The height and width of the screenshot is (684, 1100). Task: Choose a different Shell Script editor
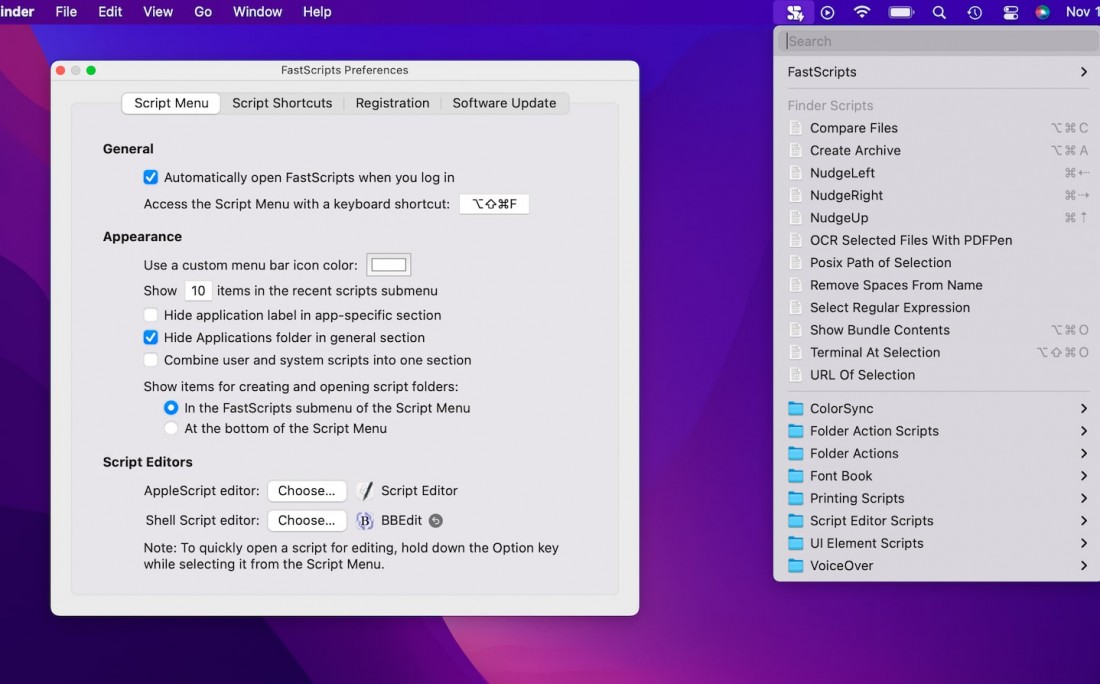(306, 521)
